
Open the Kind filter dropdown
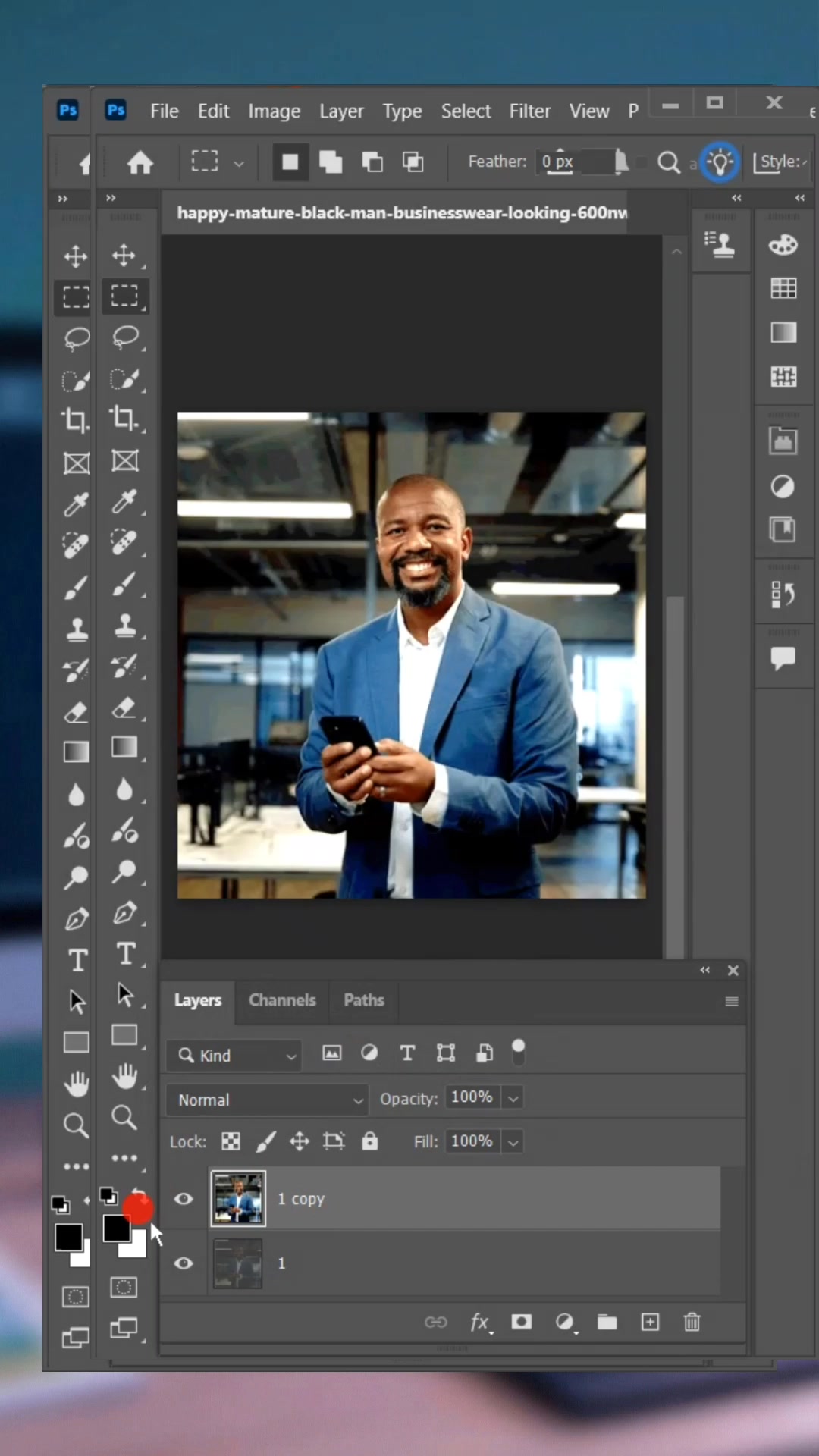point(234,1056)
